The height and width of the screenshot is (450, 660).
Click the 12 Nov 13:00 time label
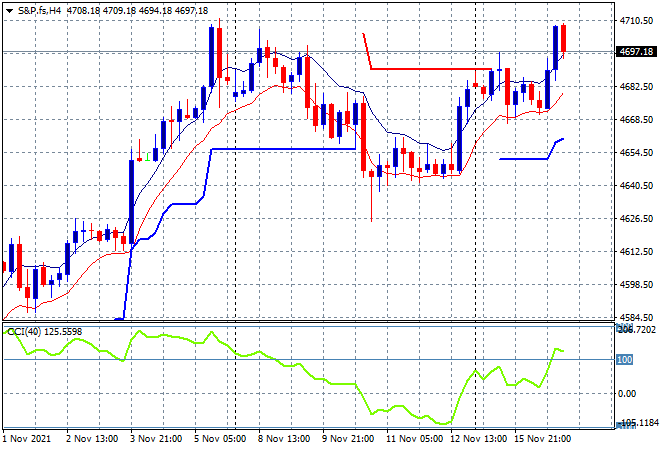coord(479,439)
